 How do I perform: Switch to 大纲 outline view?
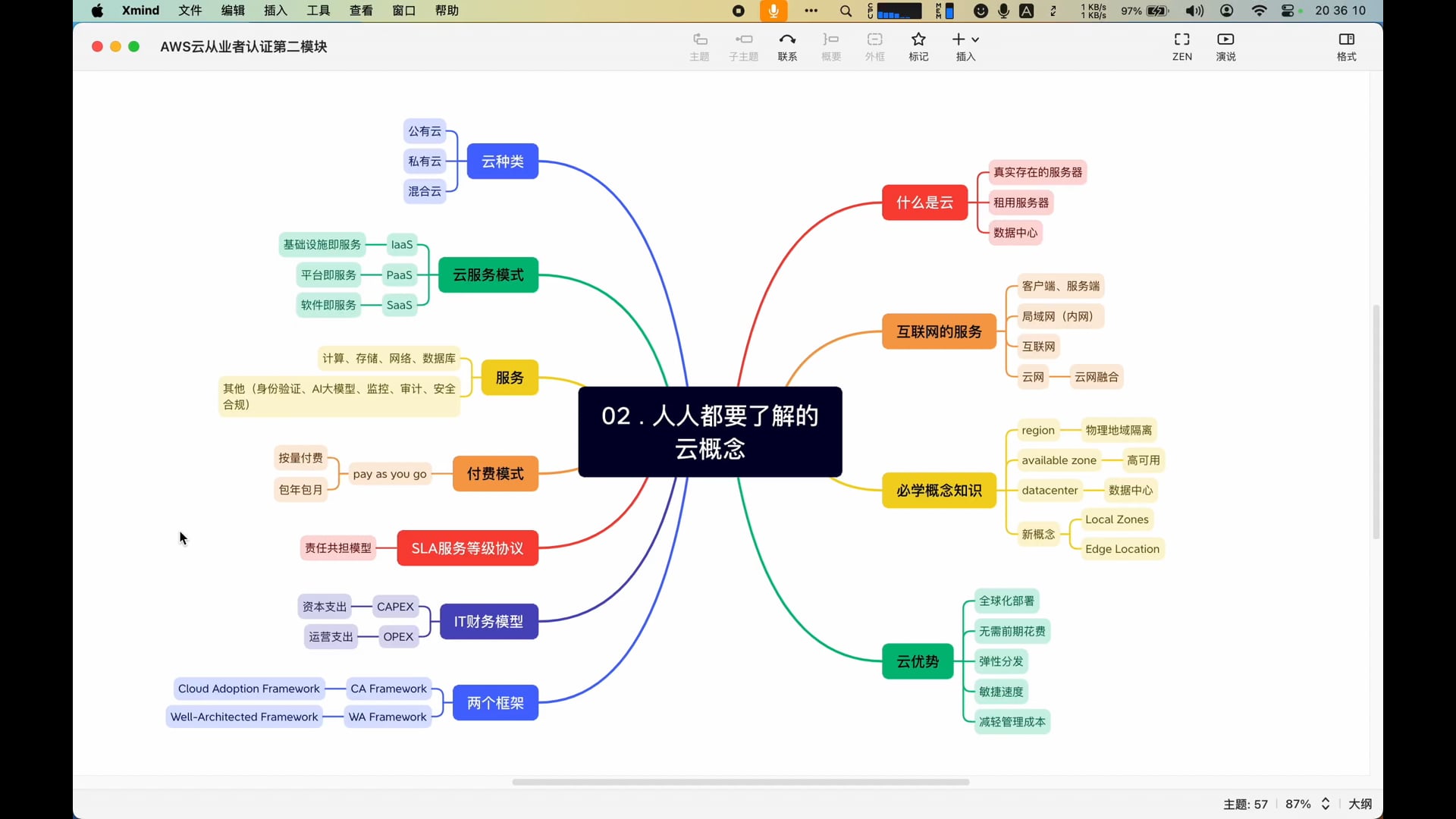click(x=1360, y=804)
